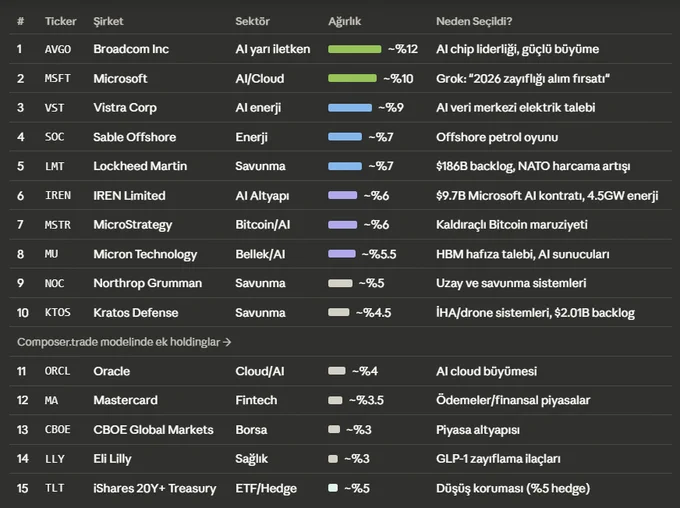Select the Lockheed Martin company name
The width and height of the screenshot is (680, 508).
point(140,166)
